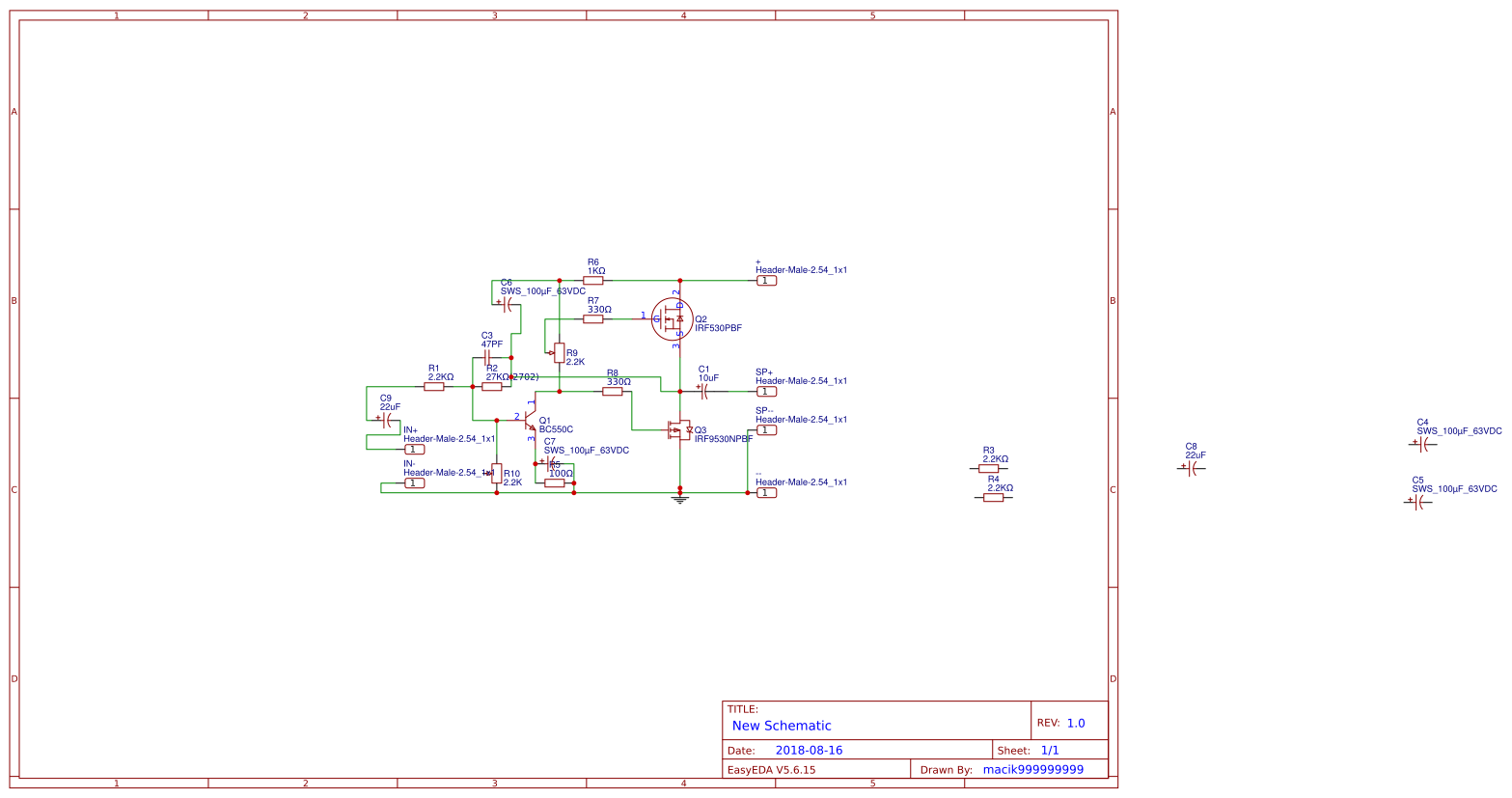Viewport: 1512px width, 798px height.
Task: Click the SP+ Header-Male pin symbol
Action: click(x=765, y=390)
